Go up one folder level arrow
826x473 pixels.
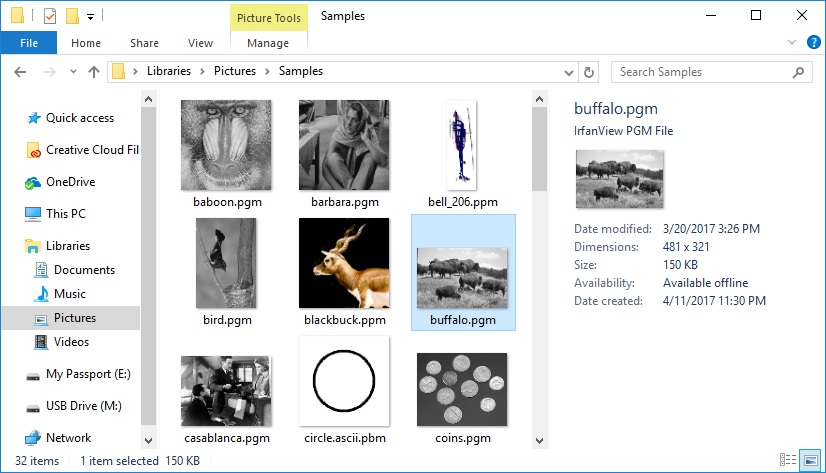(x=94, y=72)
